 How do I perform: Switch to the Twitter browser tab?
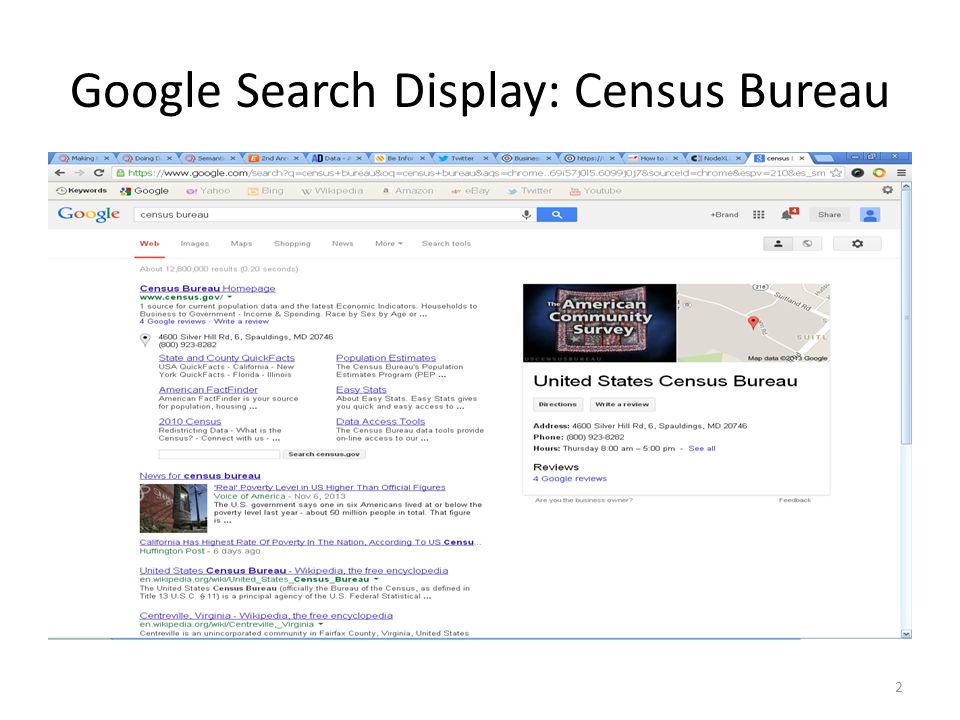[462, 158]
